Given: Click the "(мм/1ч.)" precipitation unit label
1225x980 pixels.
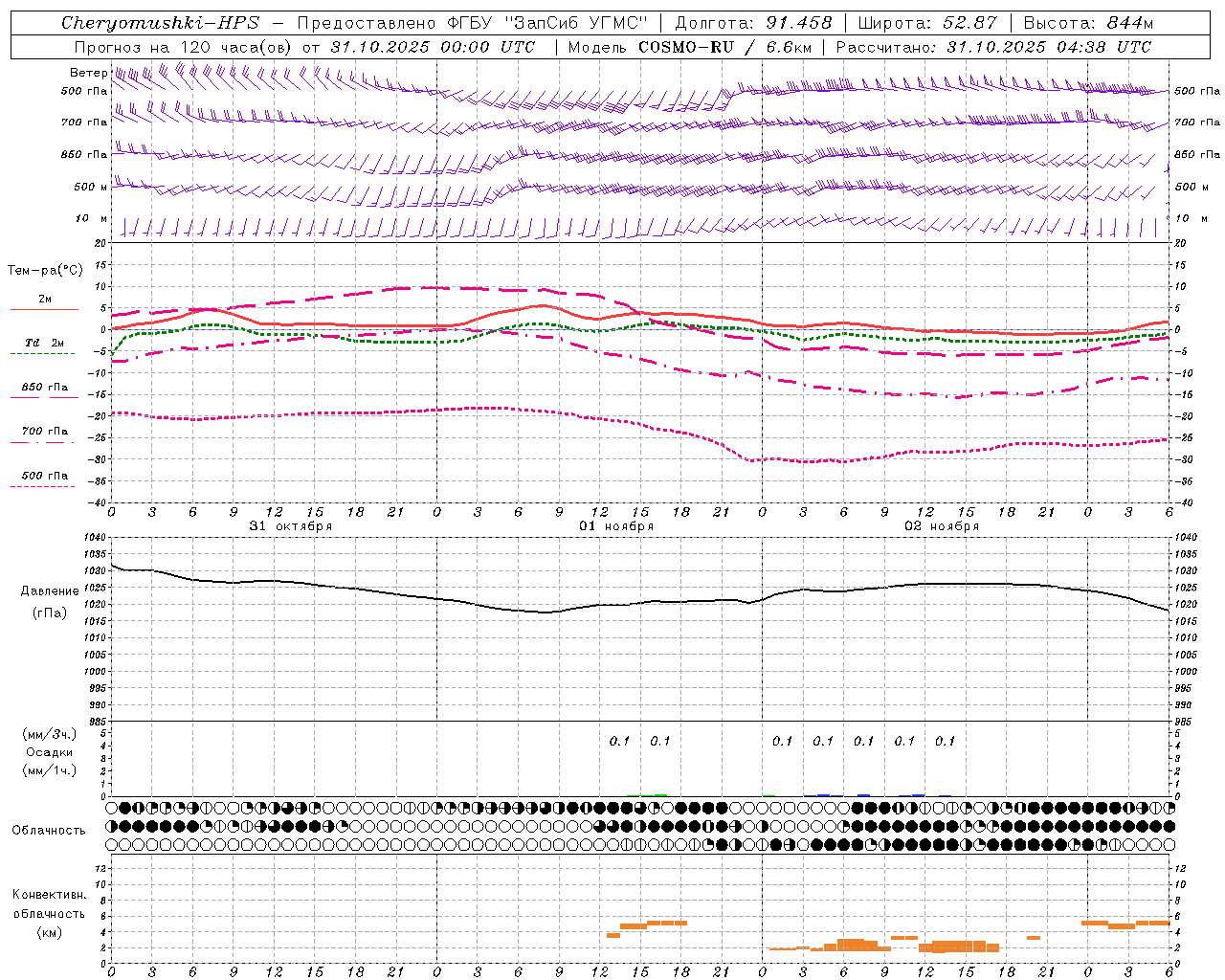Looking at the screenshot, I should [49, 770].
